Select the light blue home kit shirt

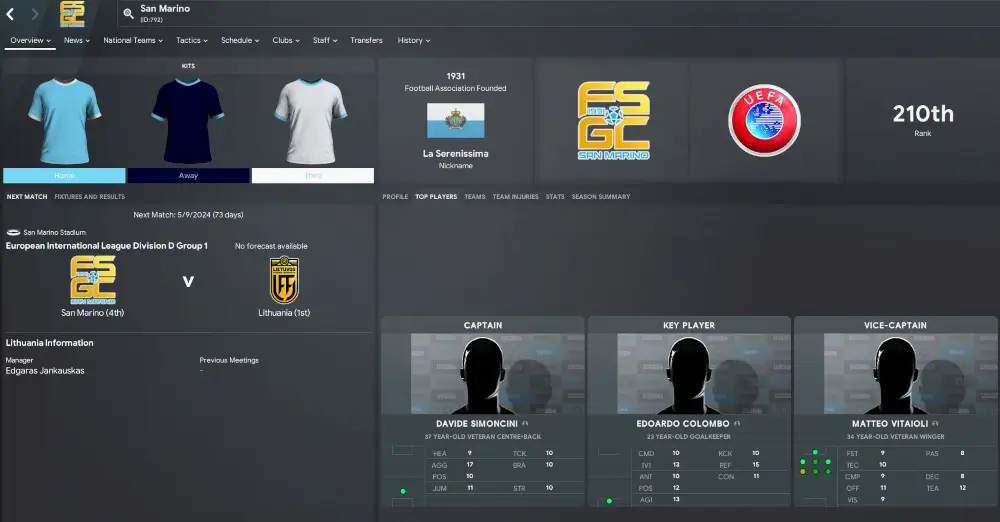pos(64,120)
